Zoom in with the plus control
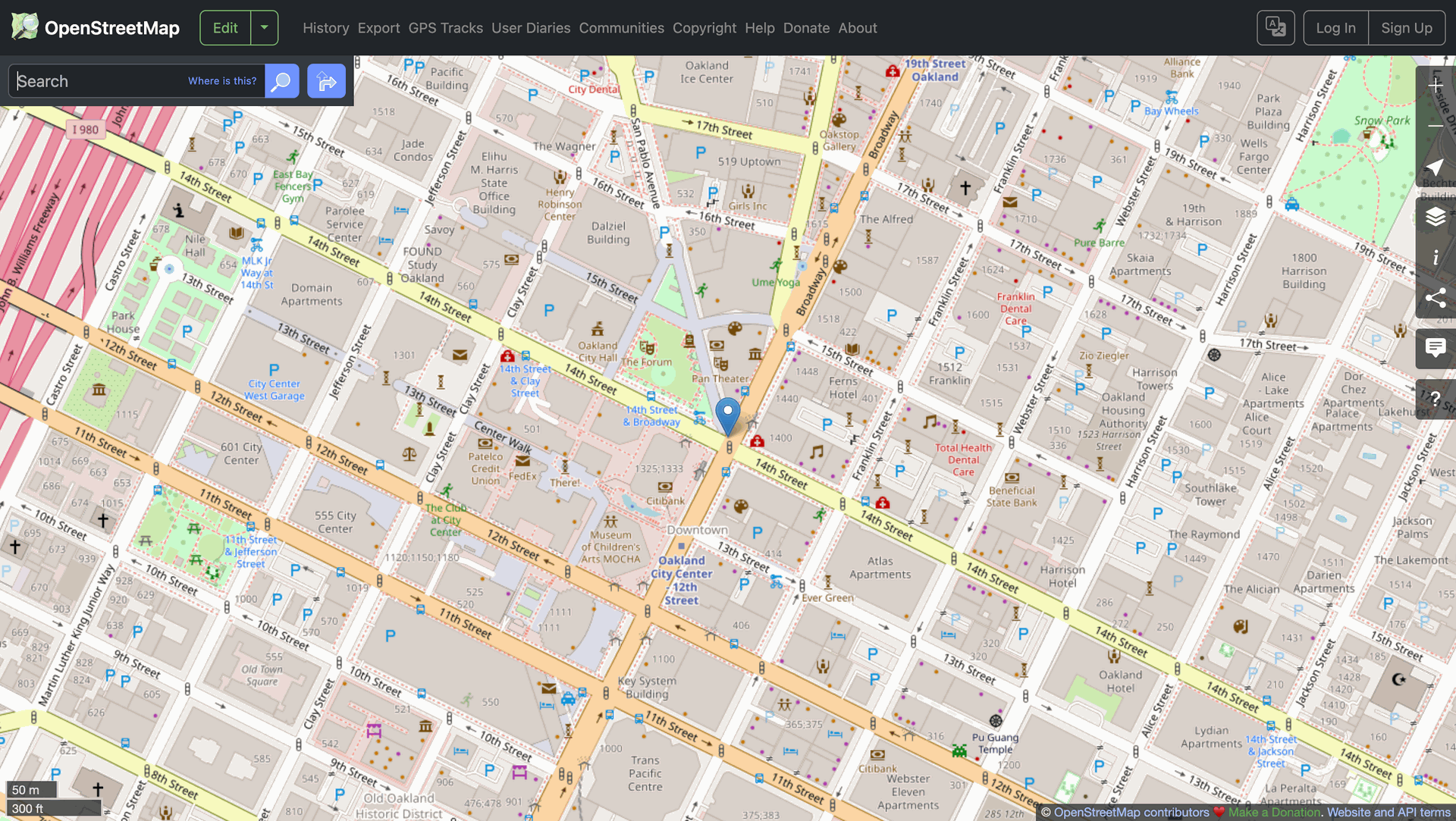 (1435, 86)
